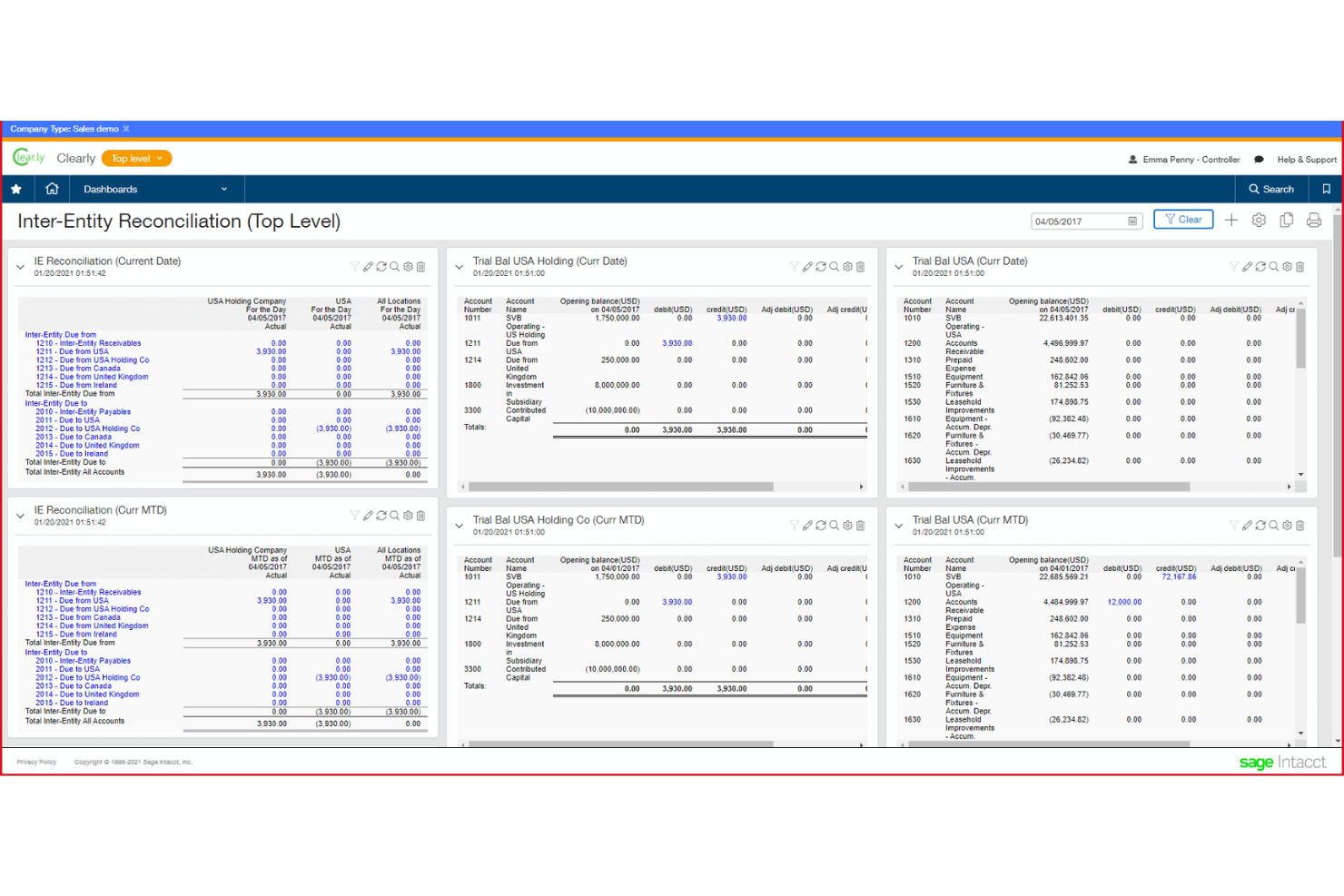Collapse the Trial Bal USA (Curr MTD) panel
Viewport: 1344px width, 896px height.
coord(898,525)
